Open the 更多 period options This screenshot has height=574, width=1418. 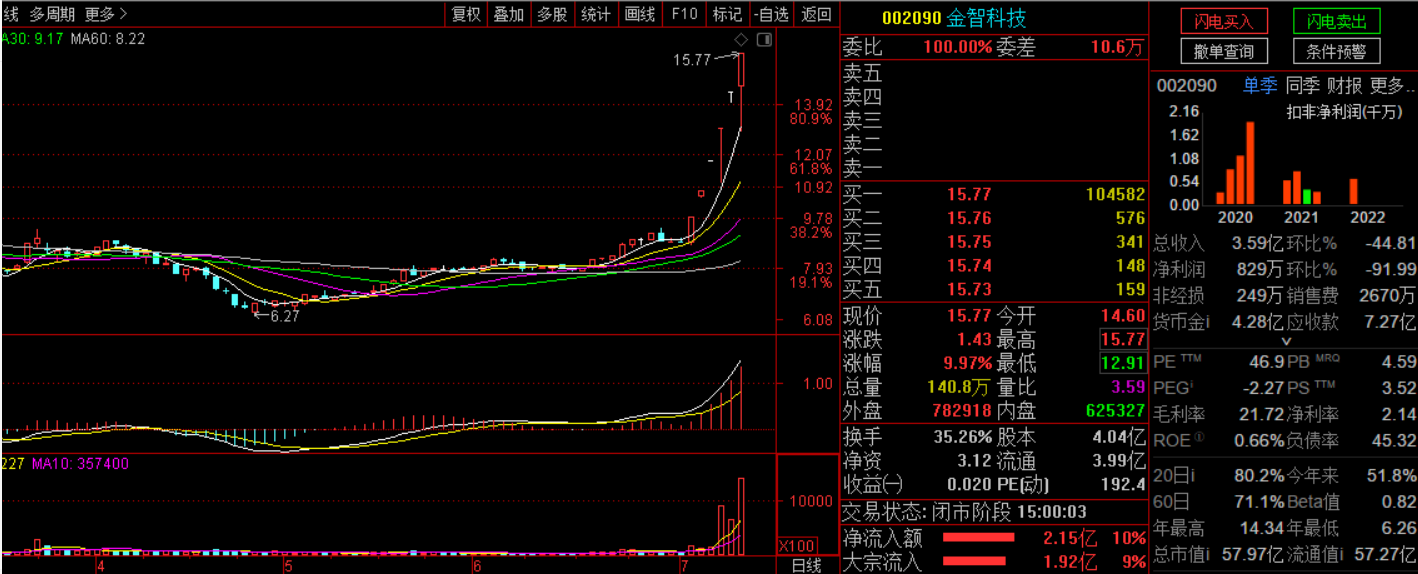pos(106,14)
